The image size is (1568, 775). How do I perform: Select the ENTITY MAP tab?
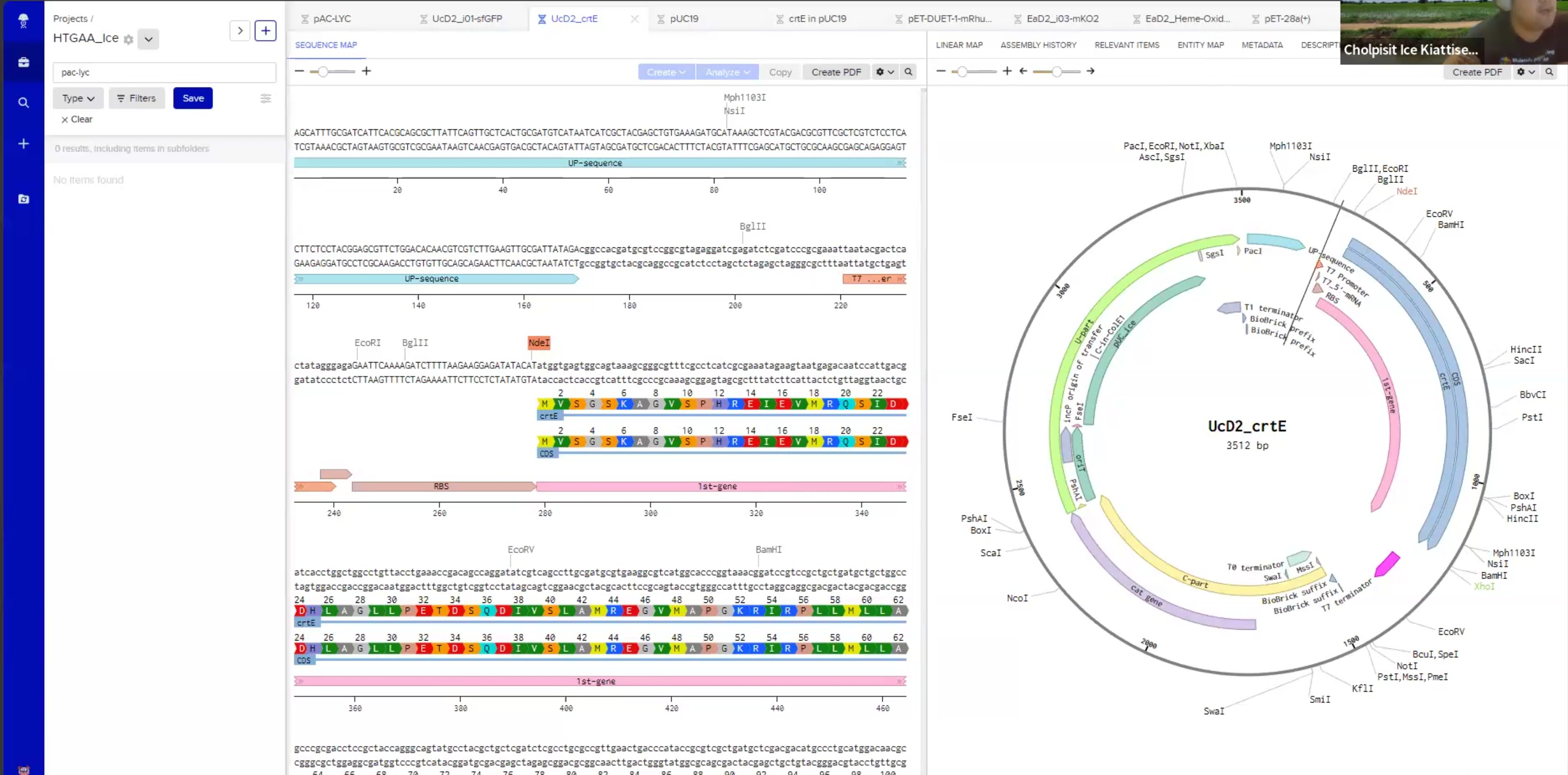pos(1200,45)
